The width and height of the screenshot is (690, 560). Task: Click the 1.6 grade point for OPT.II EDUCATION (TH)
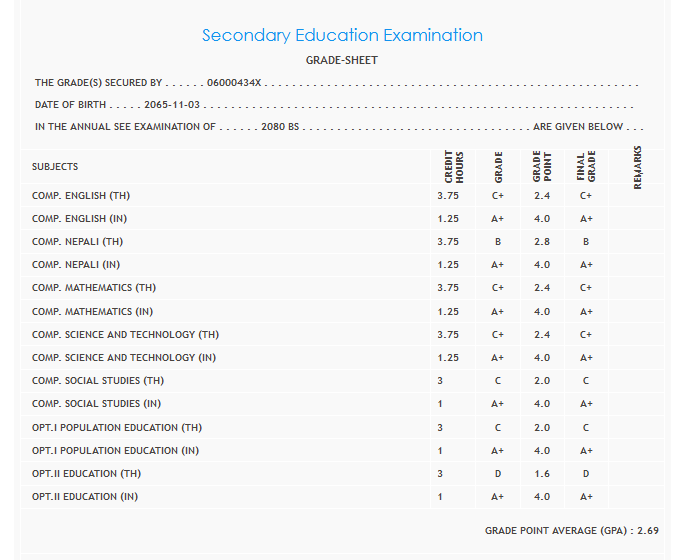542,474
